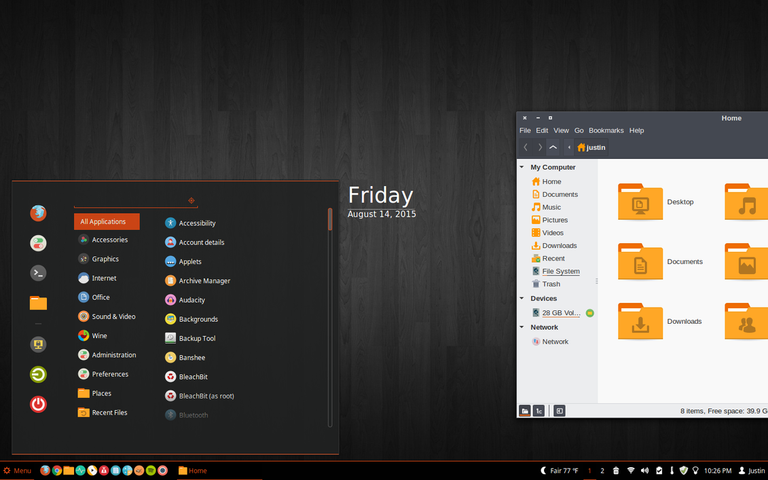Click the green logout icon in the menu
Image resolution: width=768 pixels, height=480 pixels.
(38, 375)
